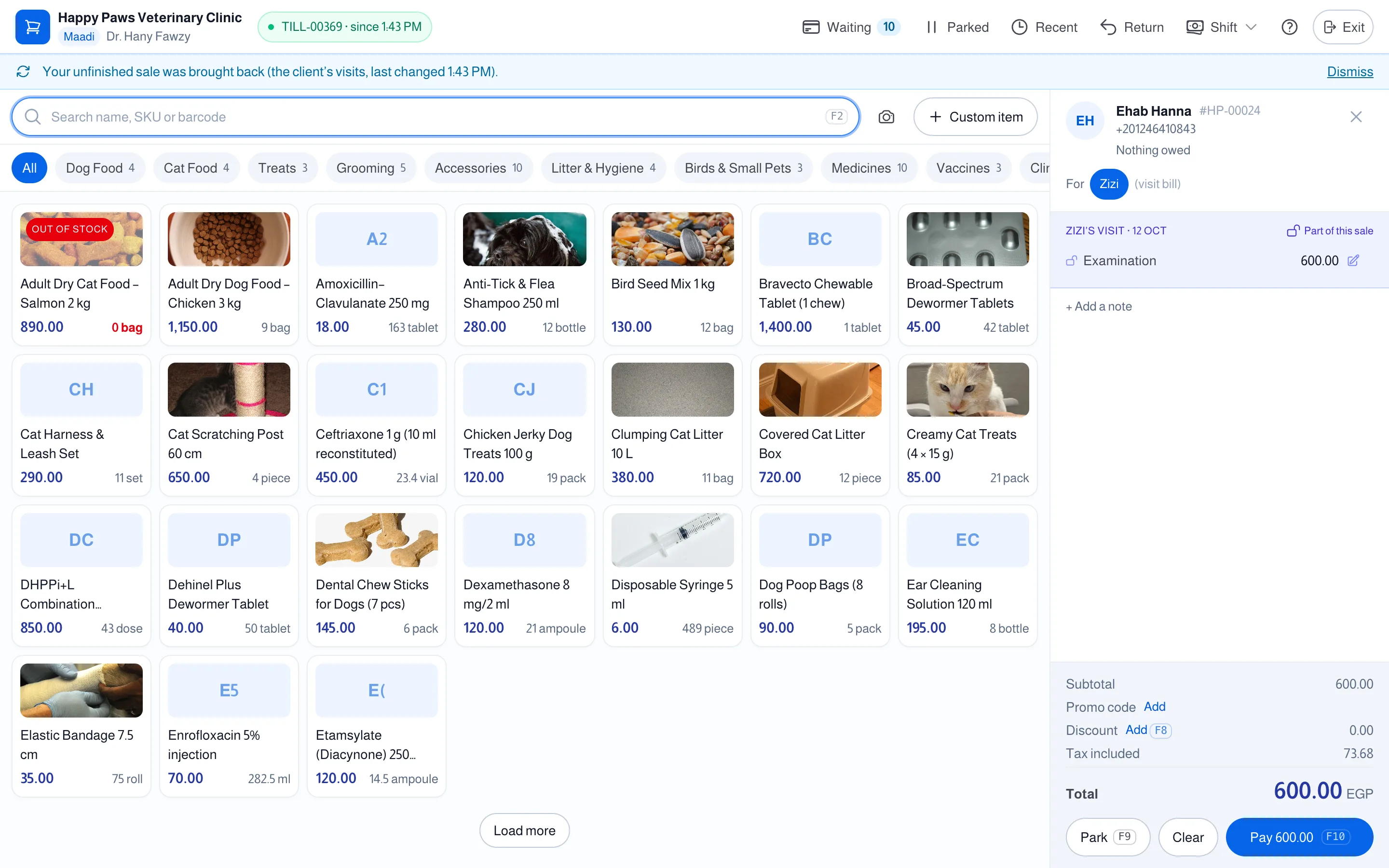Expand the Shift dropdown
This screenshot has height=868, width=1389.
pos(1221,27)
